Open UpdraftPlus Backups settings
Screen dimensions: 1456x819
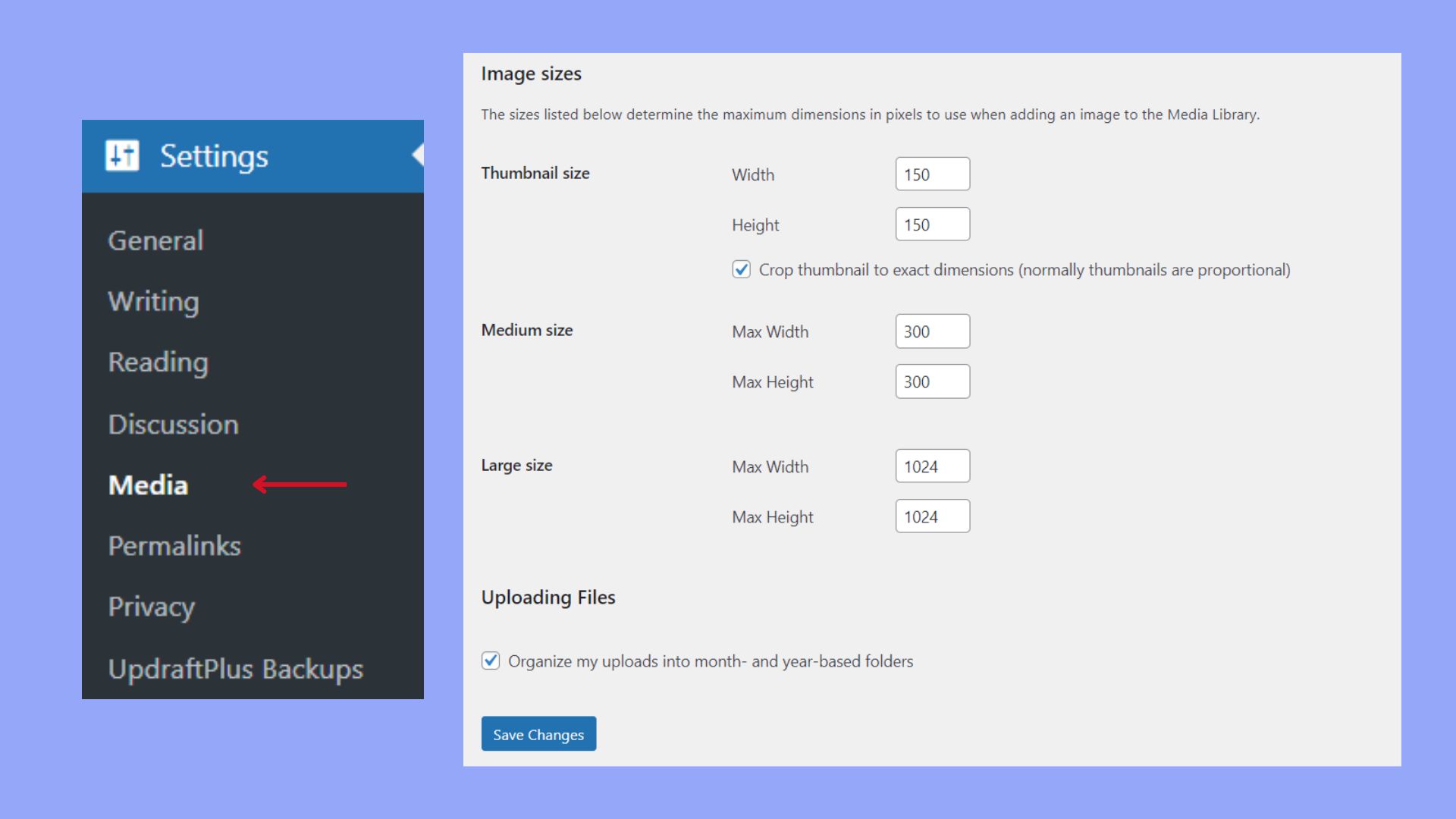236,668
